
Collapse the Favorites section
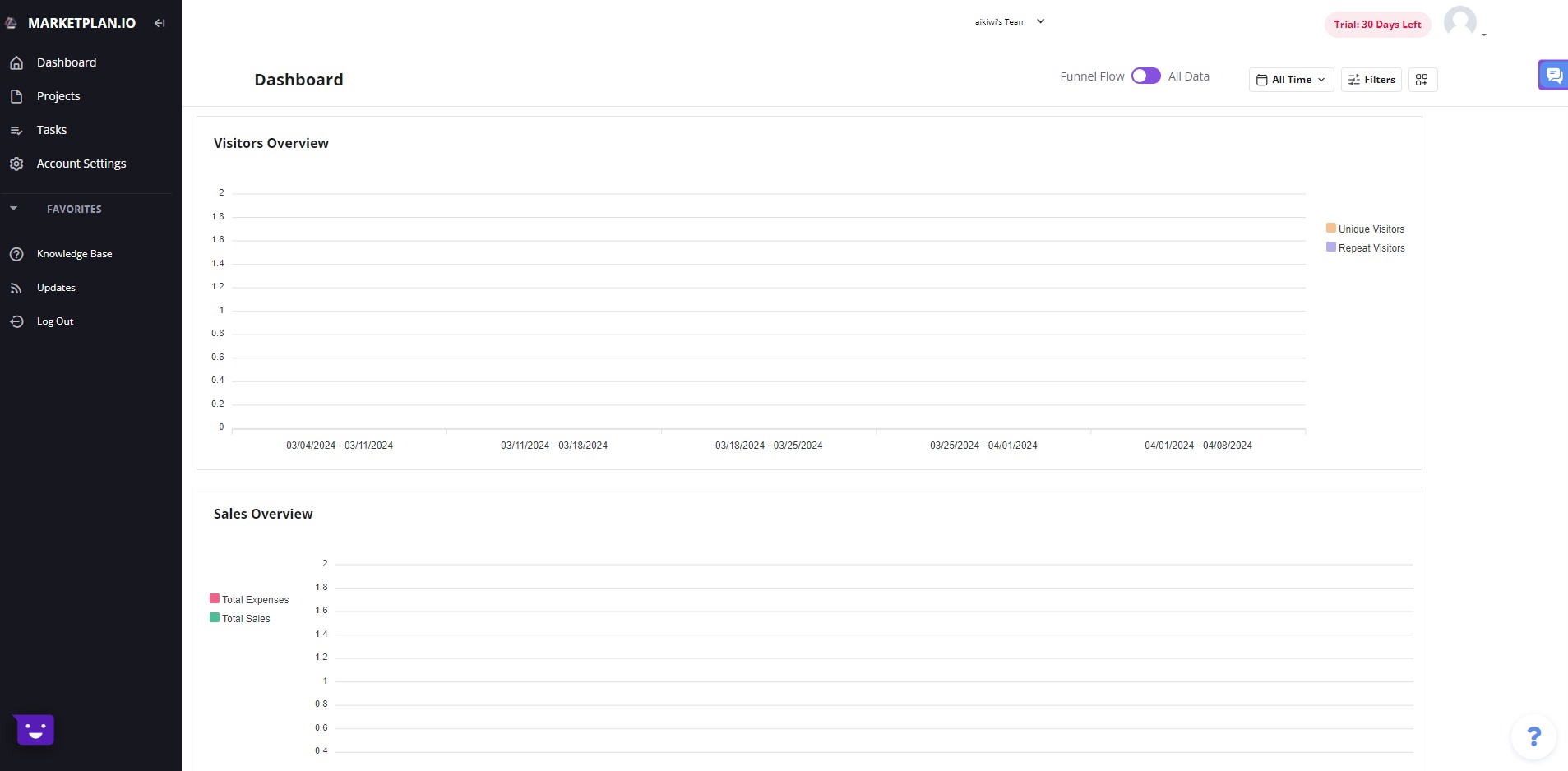(14, 209)
